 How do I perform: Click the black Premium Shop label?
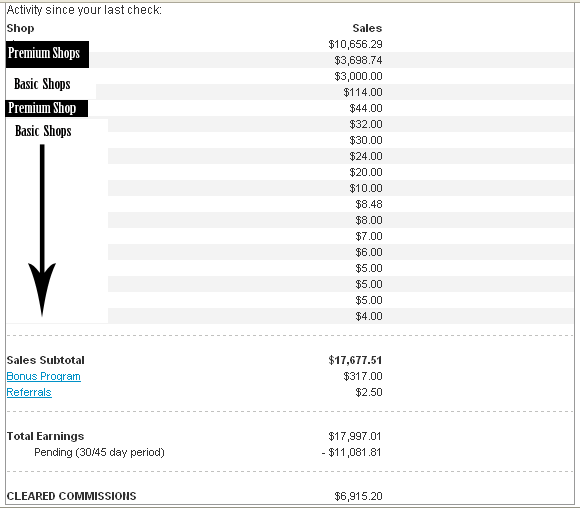pyautogui.click(x=47, y=108)
